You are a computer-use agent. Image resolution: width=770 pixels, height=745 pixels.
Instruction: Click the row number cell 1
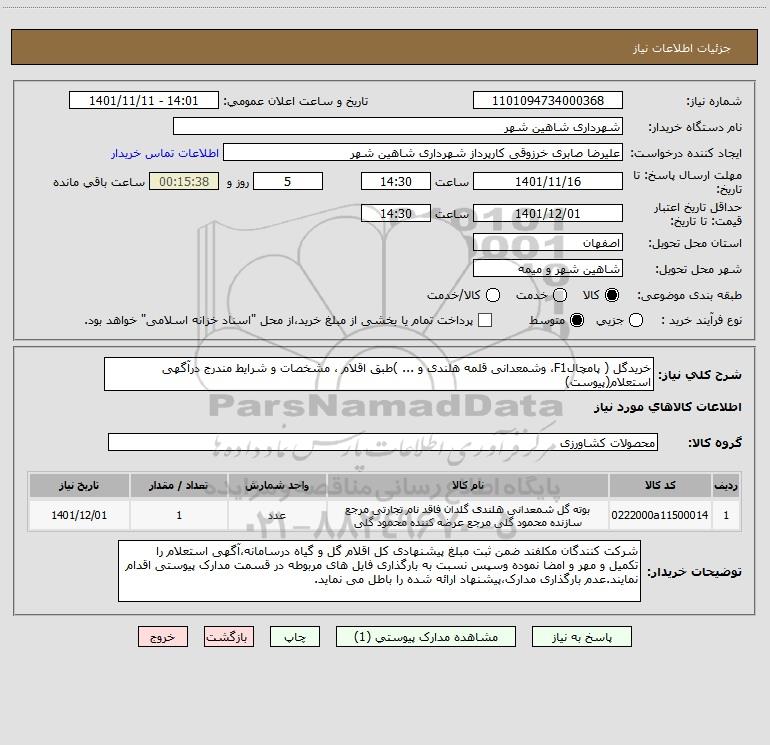pos(726,515)
